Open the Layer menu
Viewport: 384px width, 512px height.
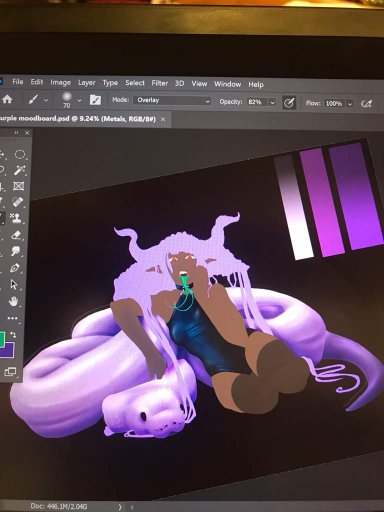(x=87, y=82)
